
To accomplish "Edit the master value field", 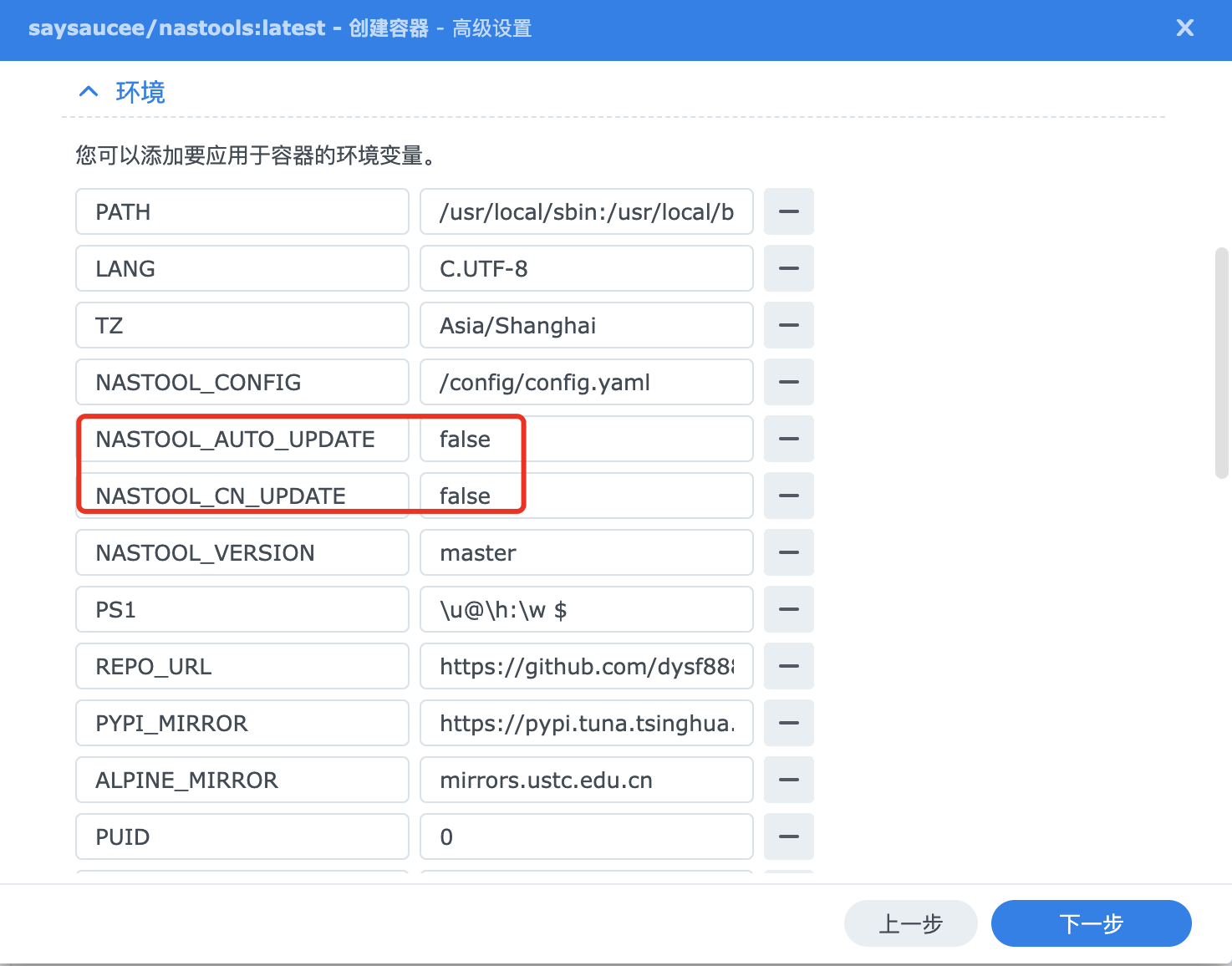I will 587,552.
